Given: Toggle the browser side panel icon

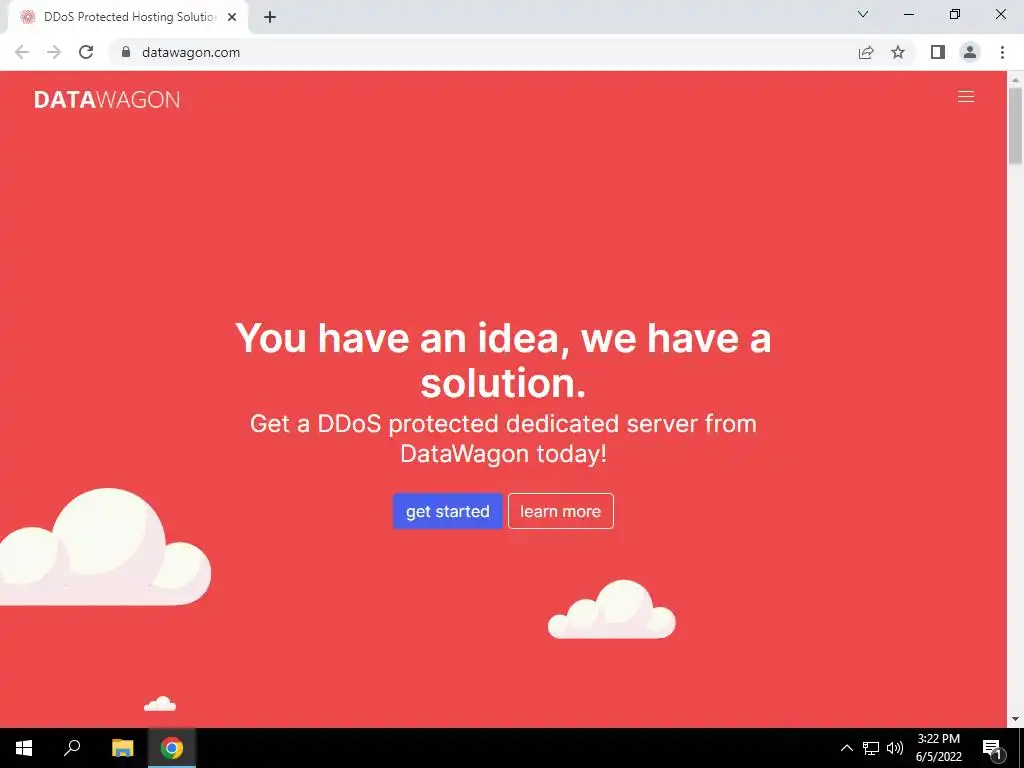Looking at the screenshot, I should coord(938,52).
